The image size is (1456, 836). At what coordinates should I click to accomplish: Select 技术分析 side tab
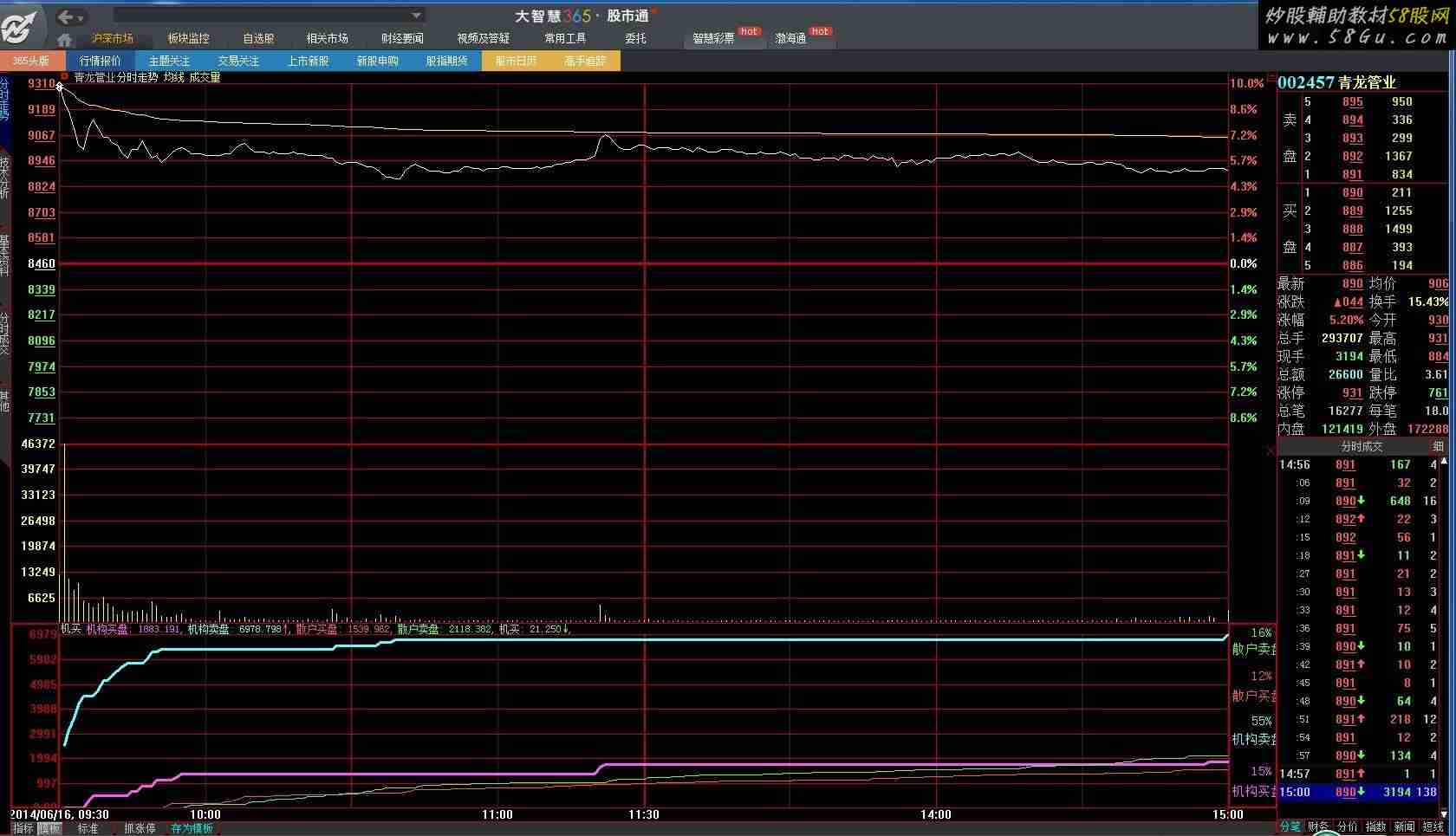coord(4,177)
